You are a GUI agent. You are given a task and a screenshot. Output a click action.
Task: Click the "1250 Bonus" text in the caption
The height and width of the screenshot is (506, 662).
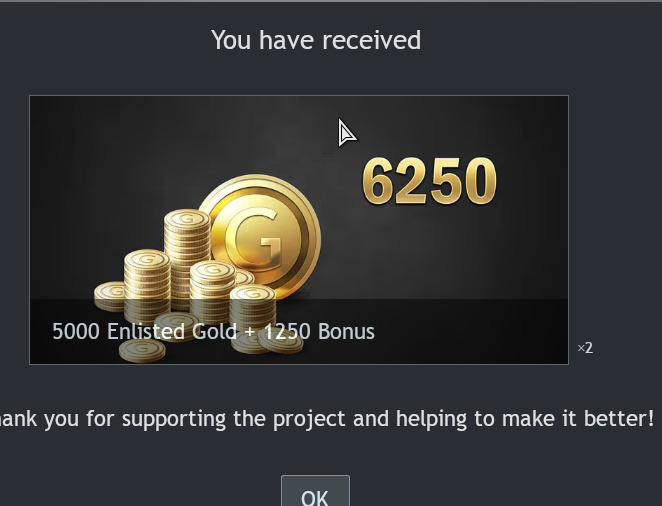tap(317, 331)
